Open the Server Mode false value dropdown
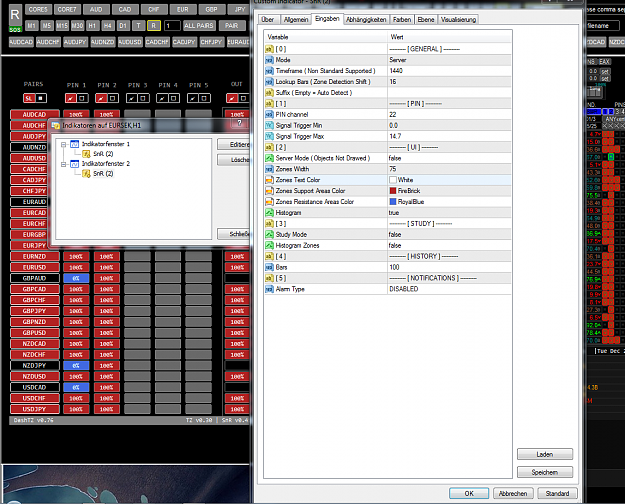 pyautogui.click(x=449, y=158)
